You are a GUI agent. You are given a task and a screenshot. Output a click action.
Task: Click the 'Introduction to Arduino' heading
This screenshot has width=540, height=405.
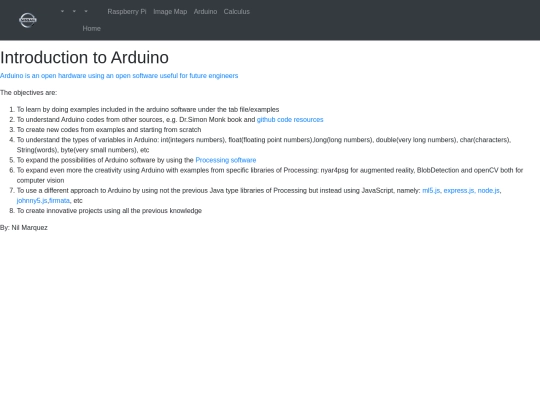(x=84, y=58)
